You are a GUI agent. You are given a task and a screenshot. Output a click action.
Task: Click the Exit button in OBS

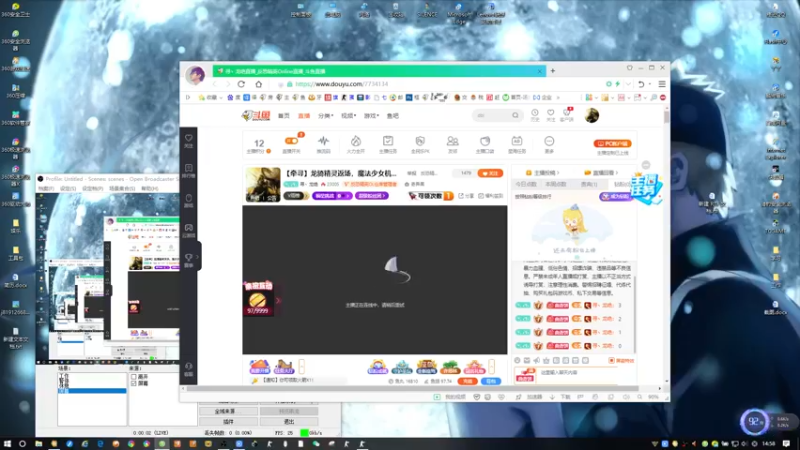coord(289,422)
